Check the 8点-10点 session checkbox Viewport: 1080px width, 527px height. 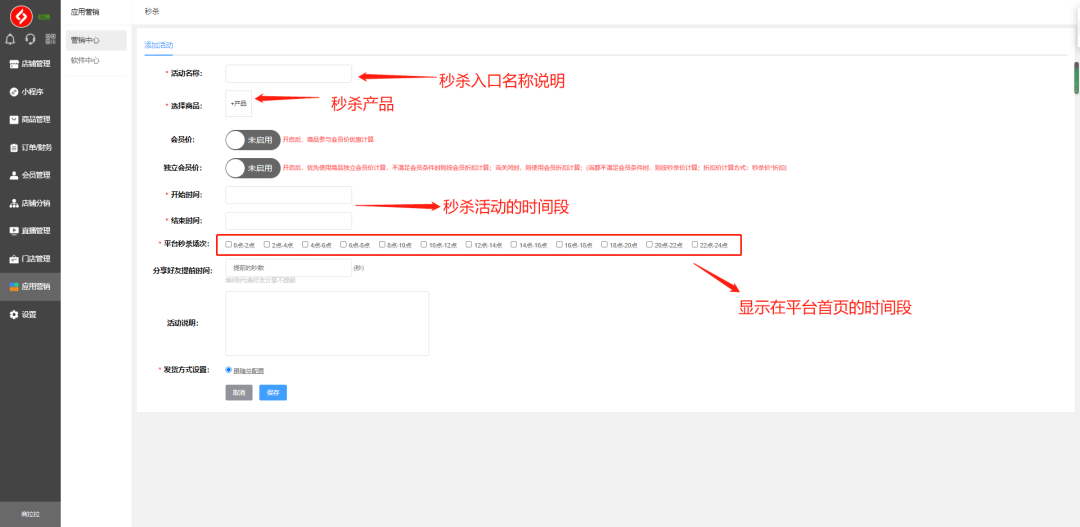pyautogui.click(x=382, y=245)
